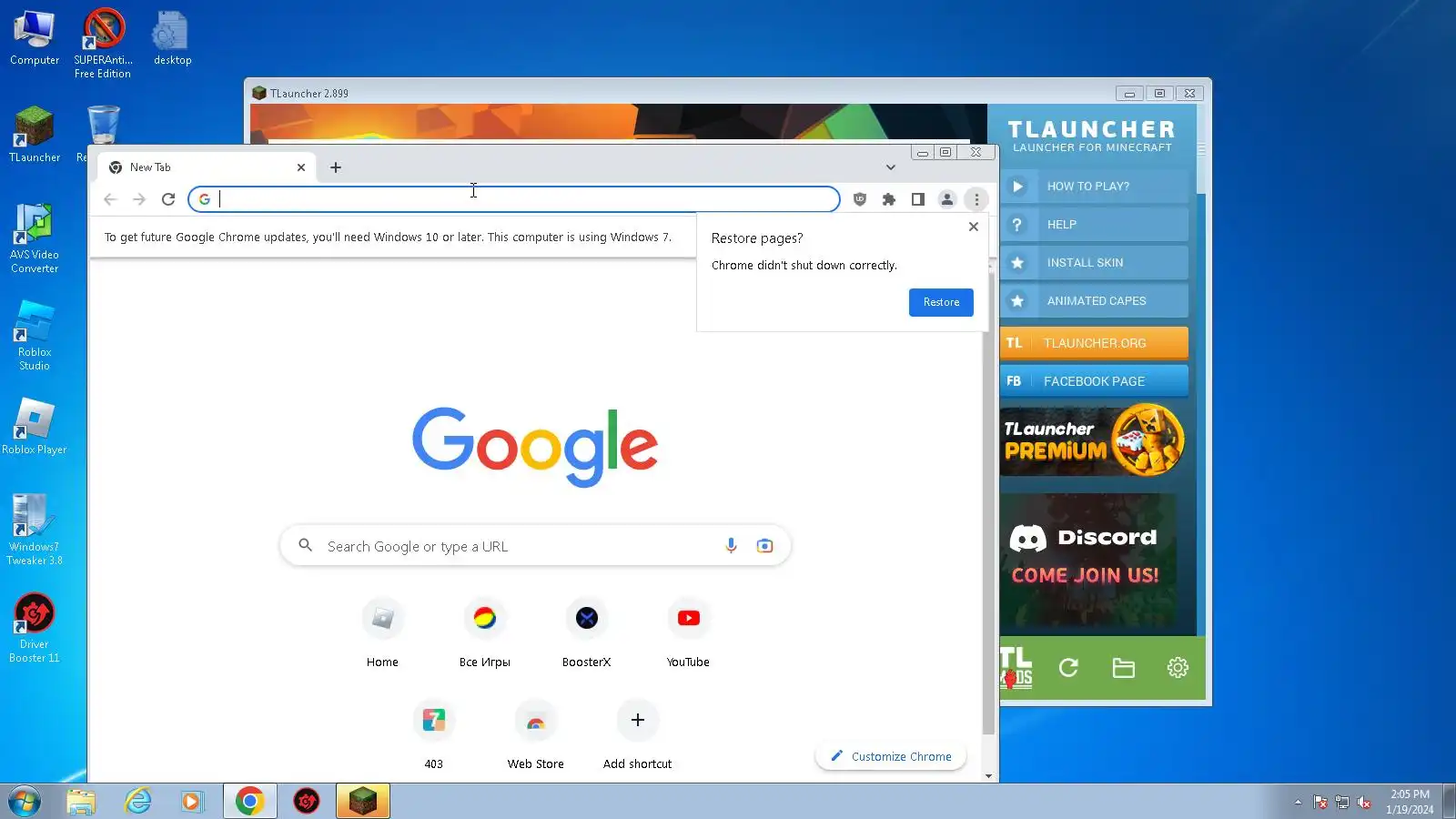This screenshot has height=819, width=1456.
Task: Select the Roblox Player desktop icon
Action: coord(35,427)
